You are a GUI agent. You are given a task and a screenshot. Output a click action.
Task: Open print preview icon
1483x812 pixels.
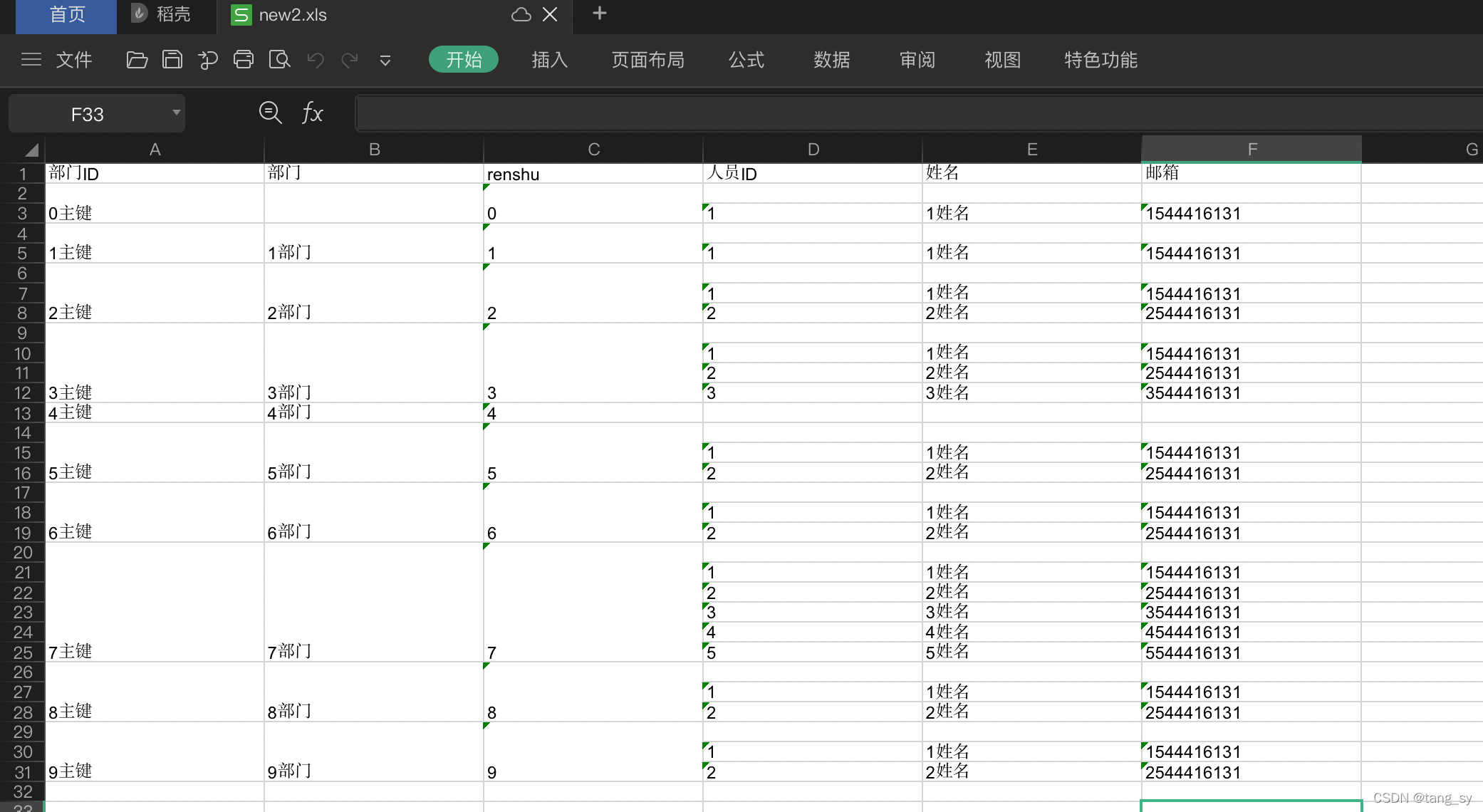279,60
